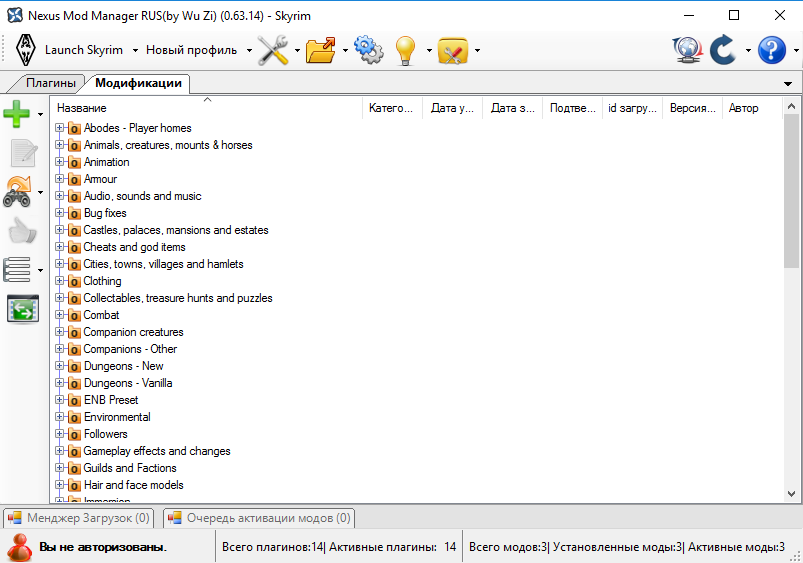Sort by the Катего... column header

tap(392, 108)
